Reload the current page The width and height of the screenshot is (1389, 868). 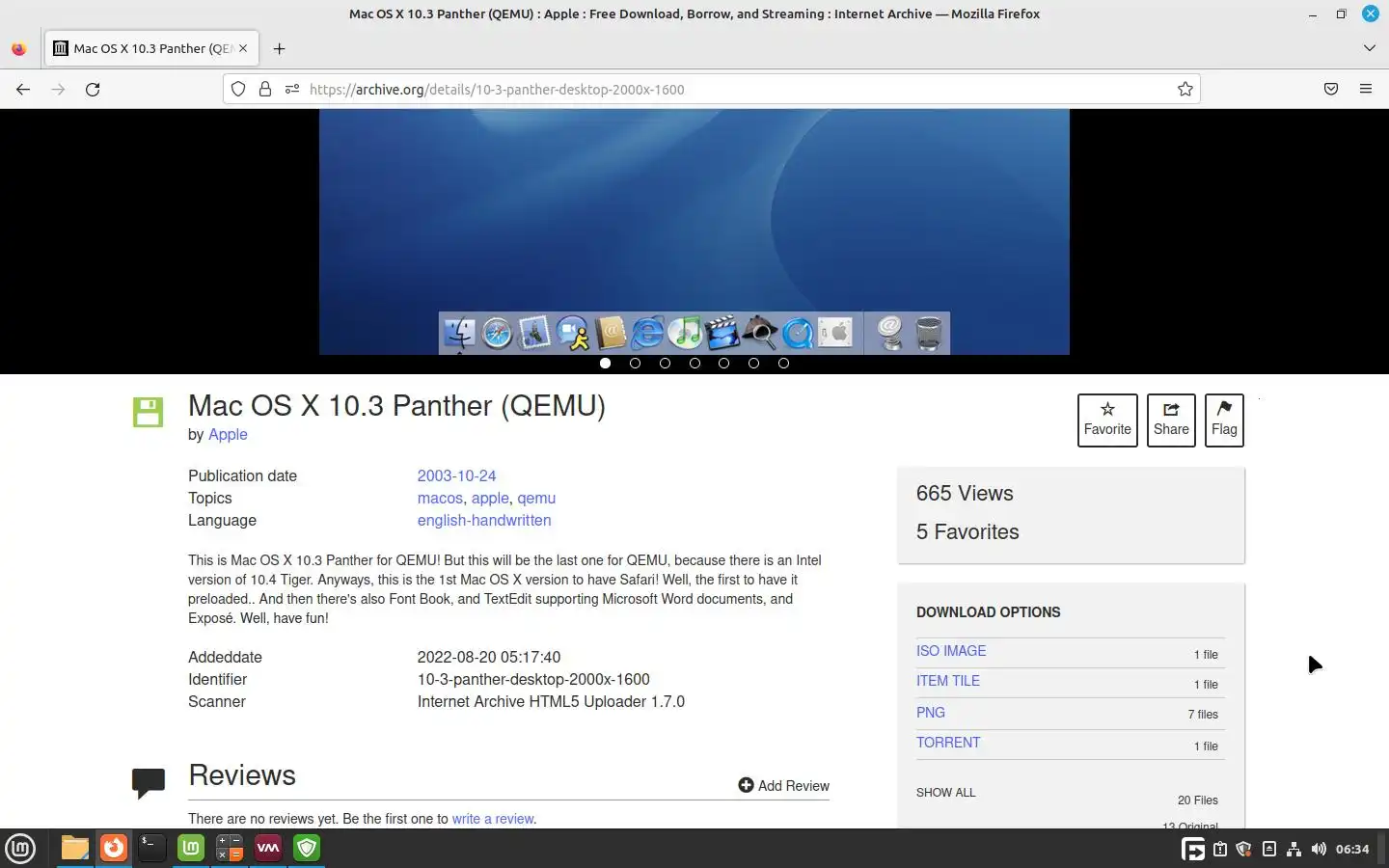click(93, 89)
